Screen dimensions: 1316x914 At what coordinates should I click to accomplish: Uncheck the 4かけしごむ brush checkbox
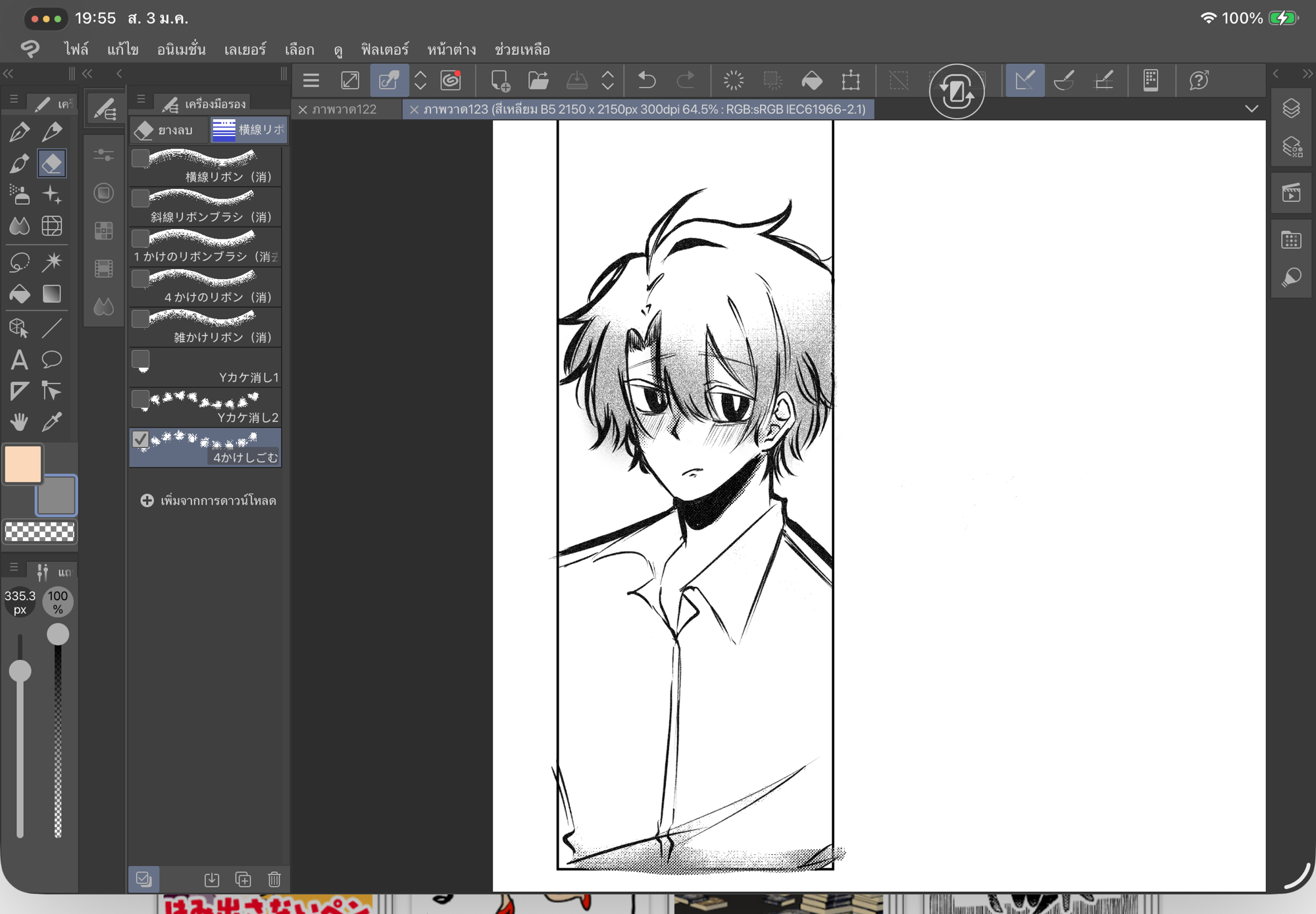coord(140,439)
